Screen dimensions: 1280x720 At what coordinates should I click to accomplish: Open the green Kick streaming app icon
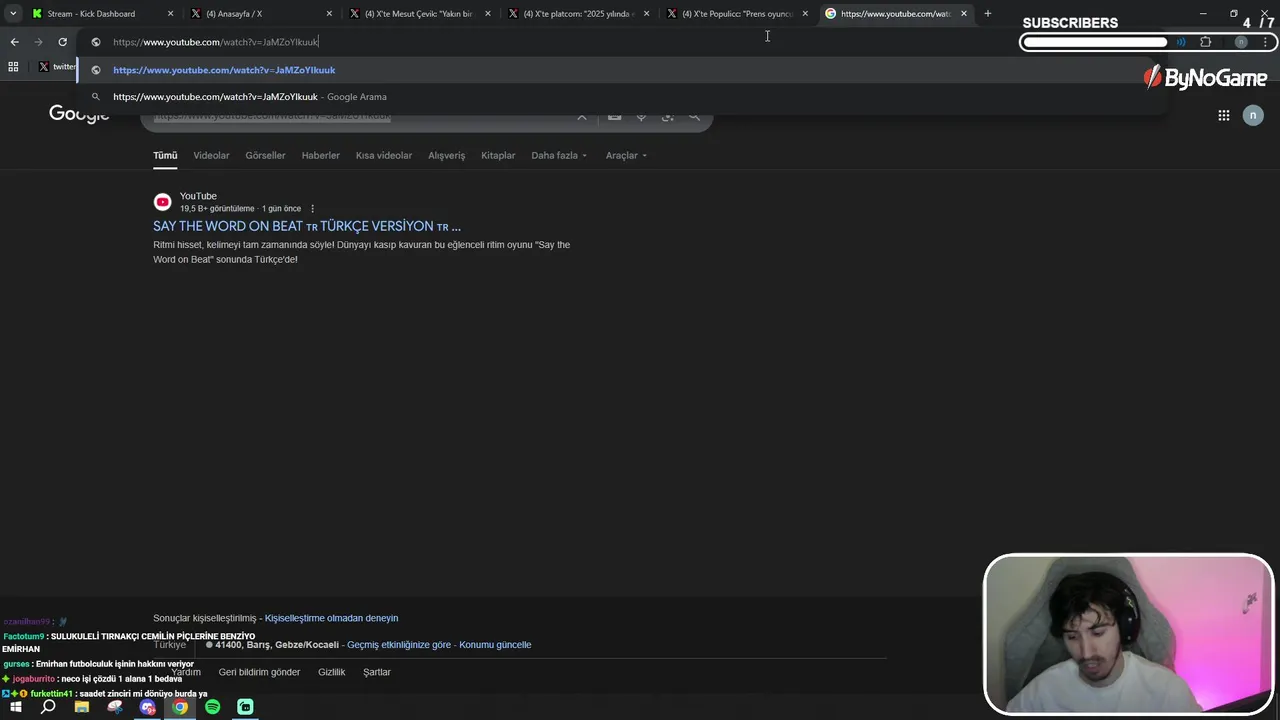(245, 707)
